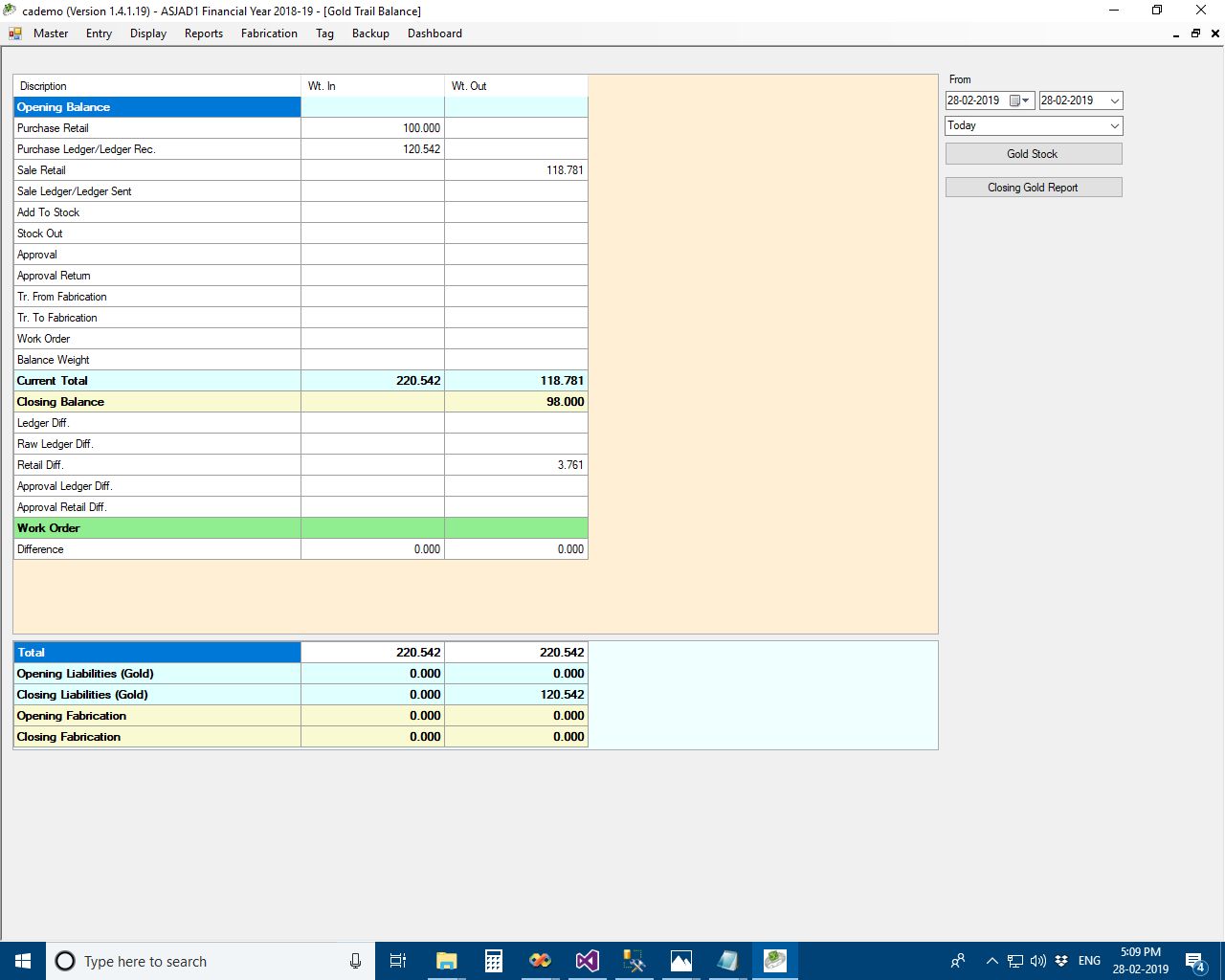This screenshot has height=980, width=1225.
Task: Open the Photos app taskbar icon
Action: pyautogui.click(x=681, y=961)
